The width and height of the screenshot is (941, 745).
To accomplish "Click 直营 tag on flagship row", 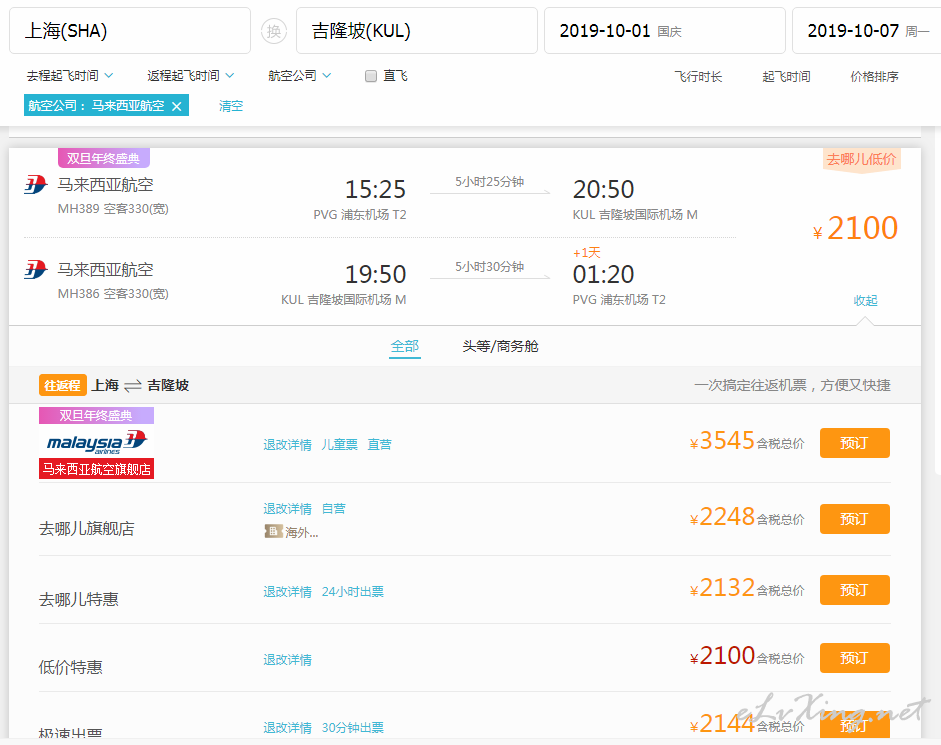I will click(379, 445).
